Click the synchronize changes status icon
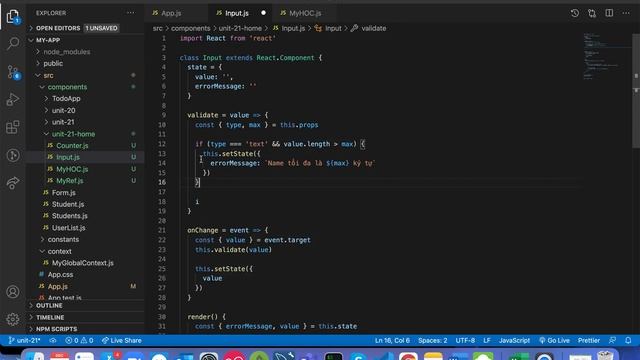This screenshot has width=640, height=360. point(53,340)
